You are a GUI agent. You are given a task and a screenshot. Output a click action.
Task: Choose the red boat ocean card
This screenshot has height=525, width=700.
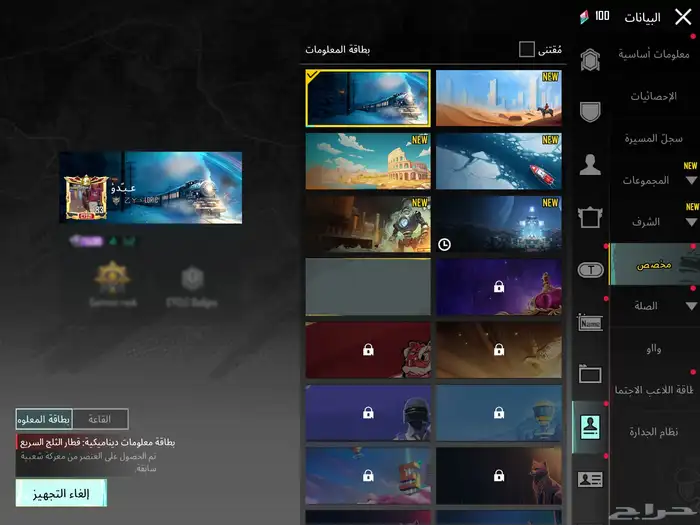click(x=498, y=160)
